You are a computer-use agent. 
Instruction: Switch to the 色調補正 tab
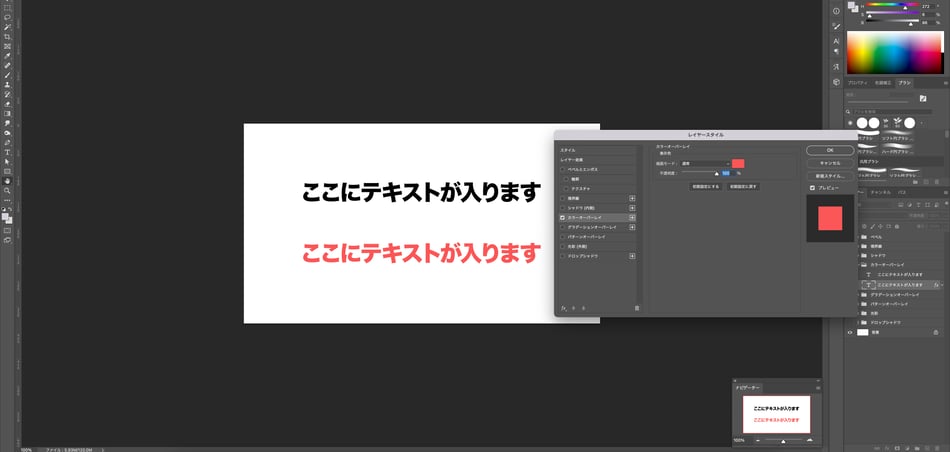coord(883,83)
